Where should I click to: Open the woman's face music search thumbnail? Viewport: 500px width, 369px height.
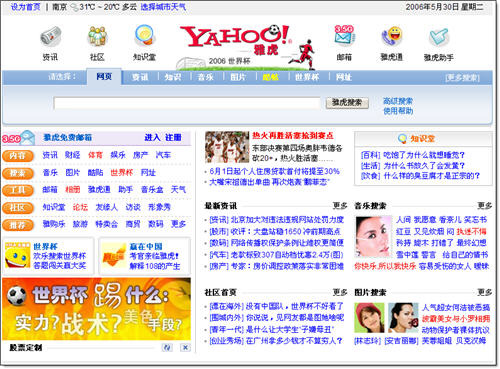tap(373, 236)
